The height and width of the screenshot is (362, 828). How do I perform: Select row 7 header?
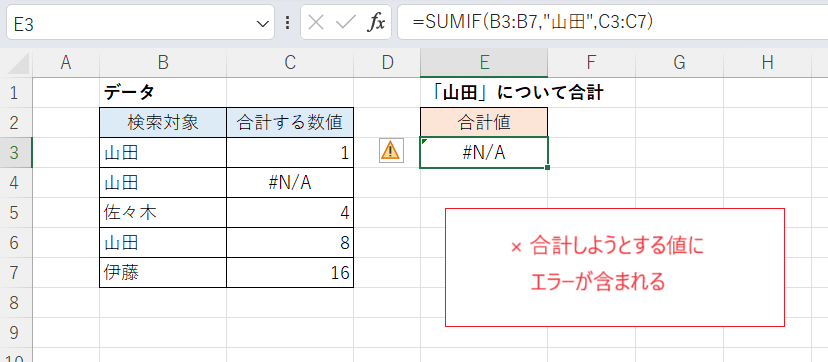[16, 273]
